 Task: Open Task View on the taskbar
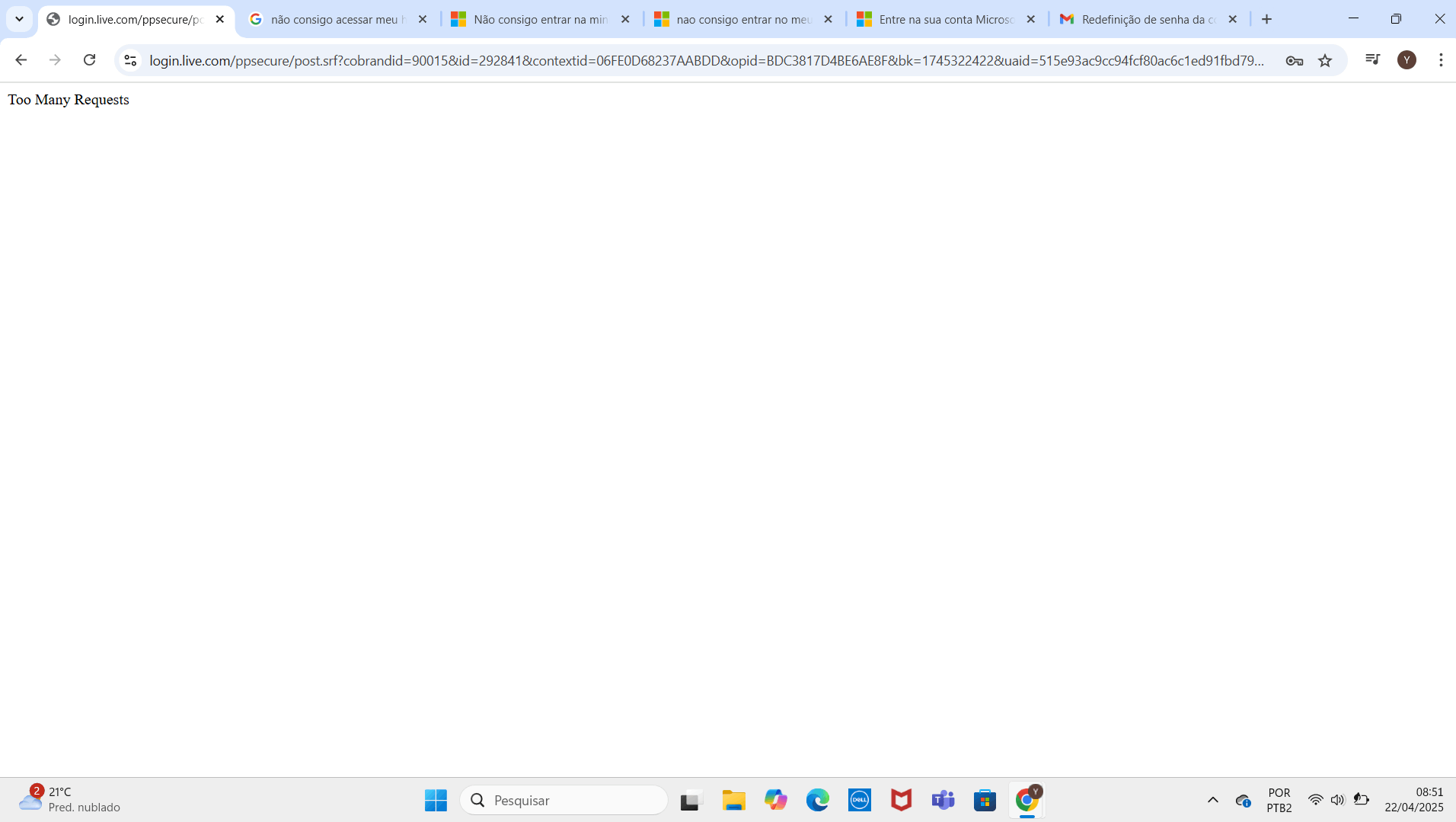(x=689, y=800)
